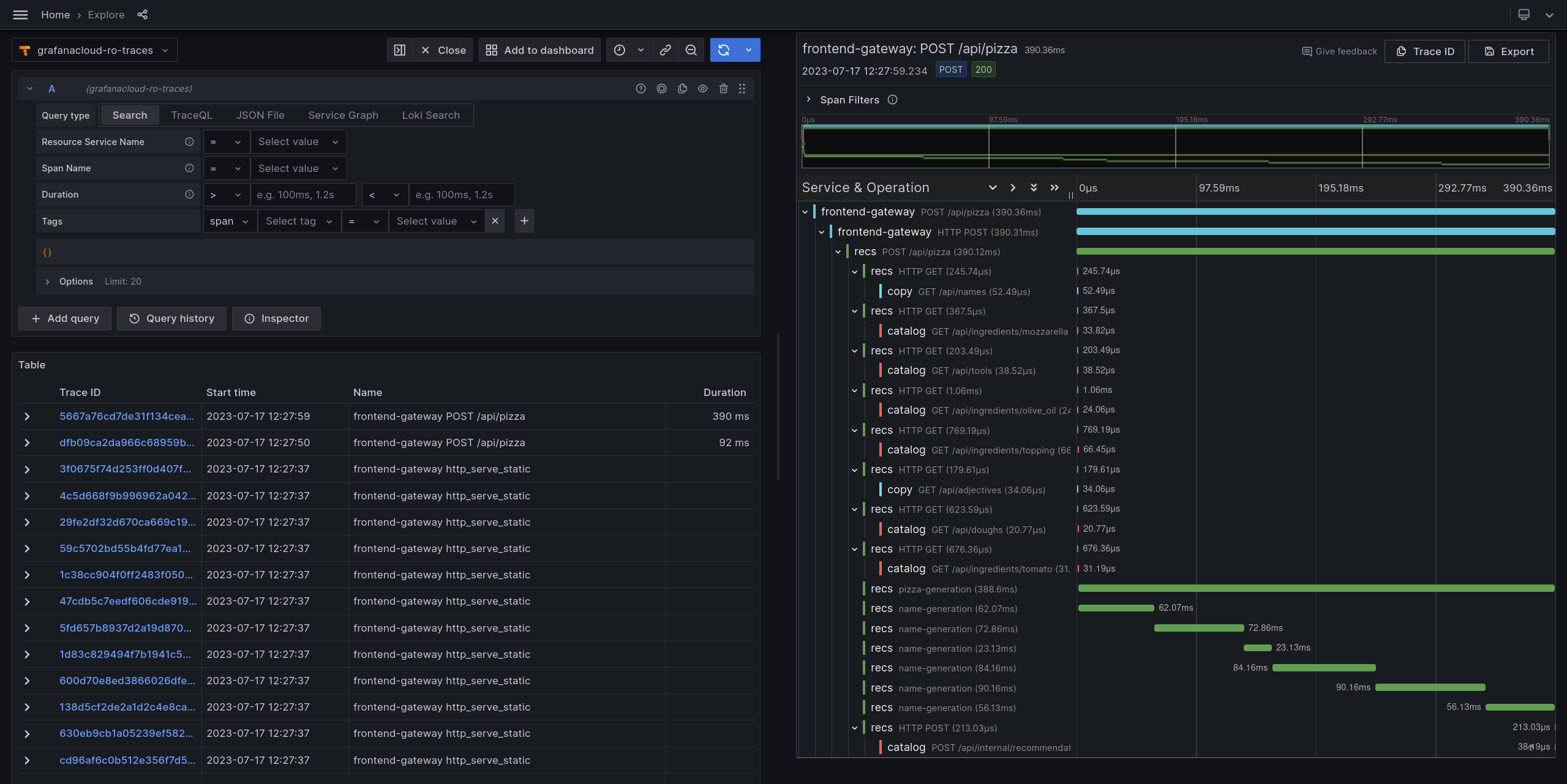Expand the first table row arrow
Image resolution: width=1567 pixels, height=784 pixels.
coord(27,416)
